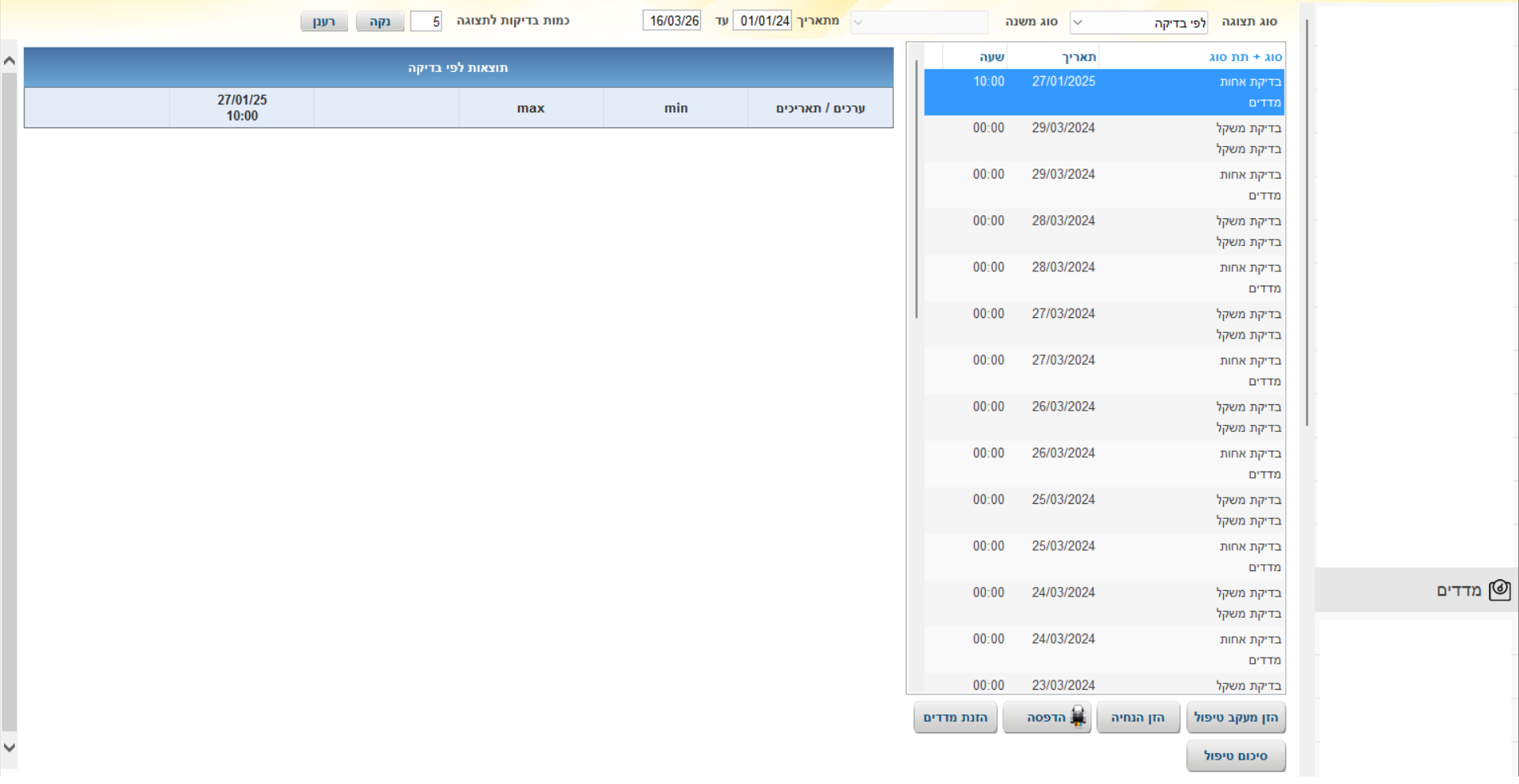Click the test list vertical scrollbar
The height and width of the screenshot is (784, 1519).
click(x=916, y=190)
